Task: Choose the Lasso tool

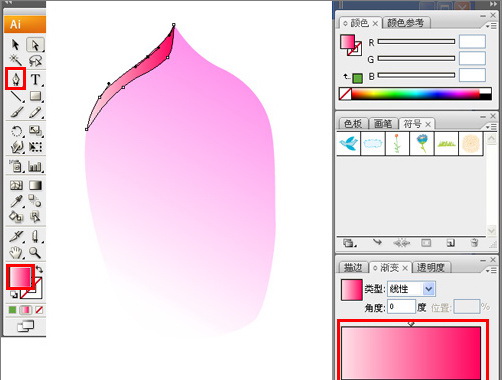Action: 35,61
